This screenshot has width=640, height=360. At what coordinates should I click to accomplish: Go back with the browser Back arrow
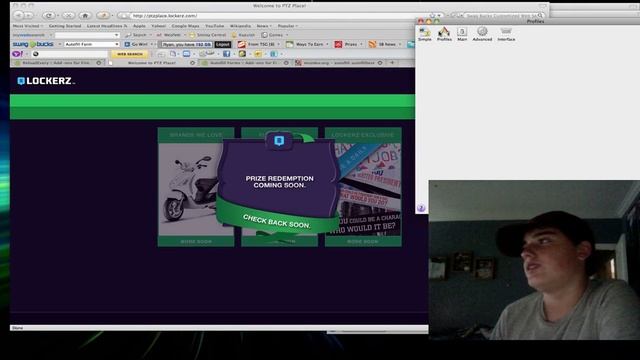pos(19,16)
